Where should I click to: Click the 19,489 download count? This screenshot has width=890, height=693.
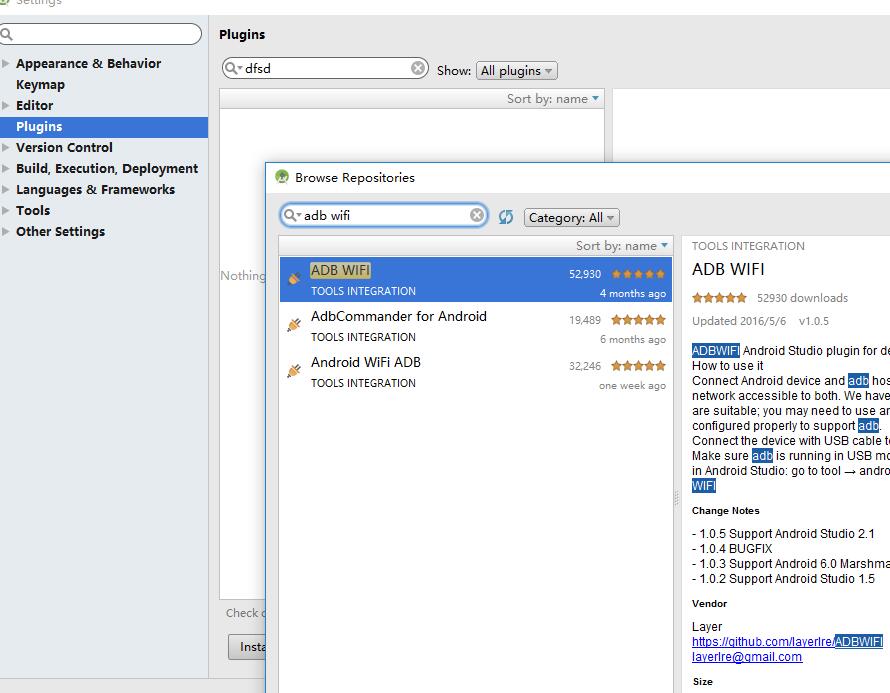[585, 320]
